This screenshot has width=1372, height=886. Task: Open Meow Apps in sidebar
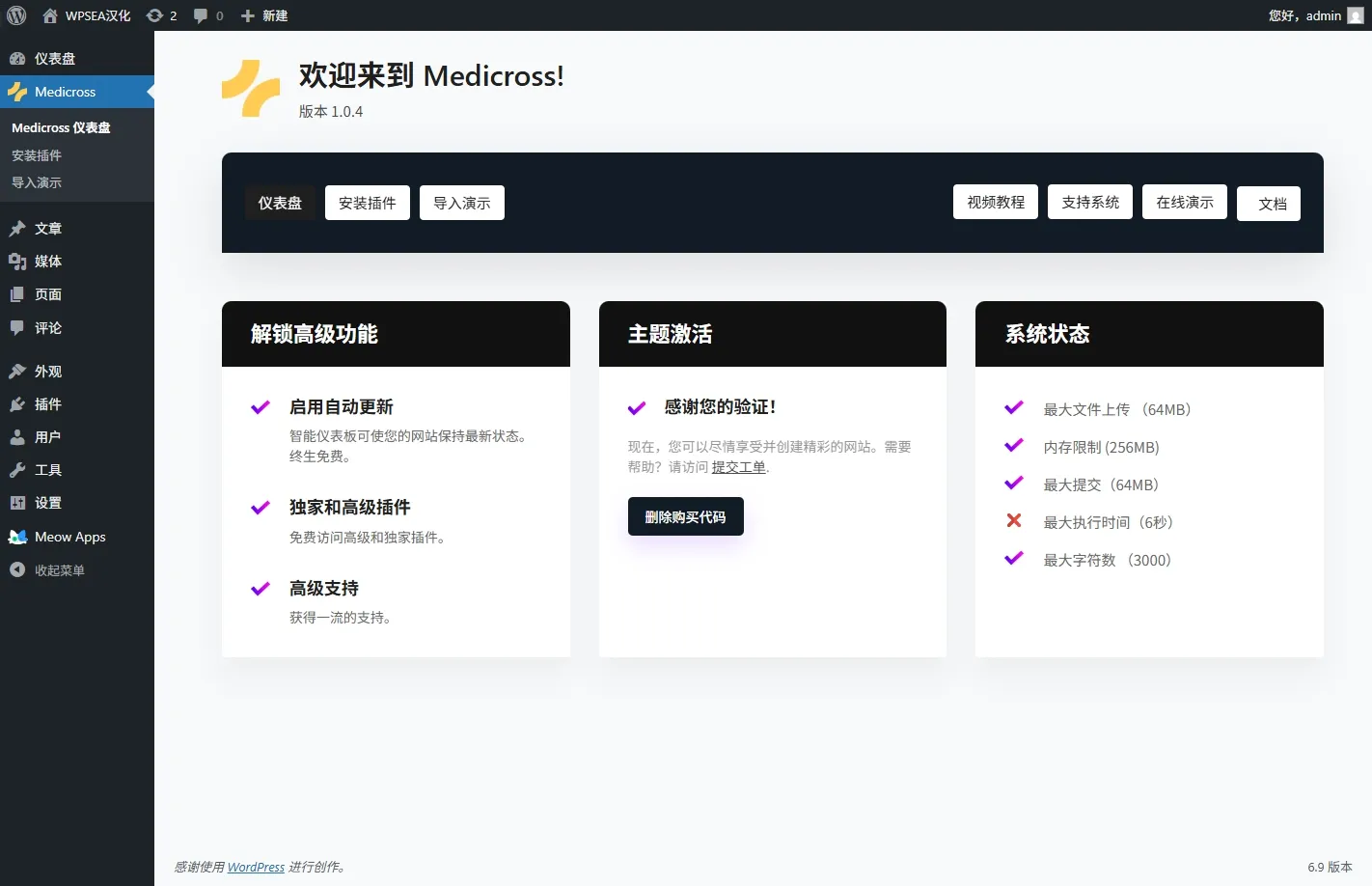click(69, 537)
